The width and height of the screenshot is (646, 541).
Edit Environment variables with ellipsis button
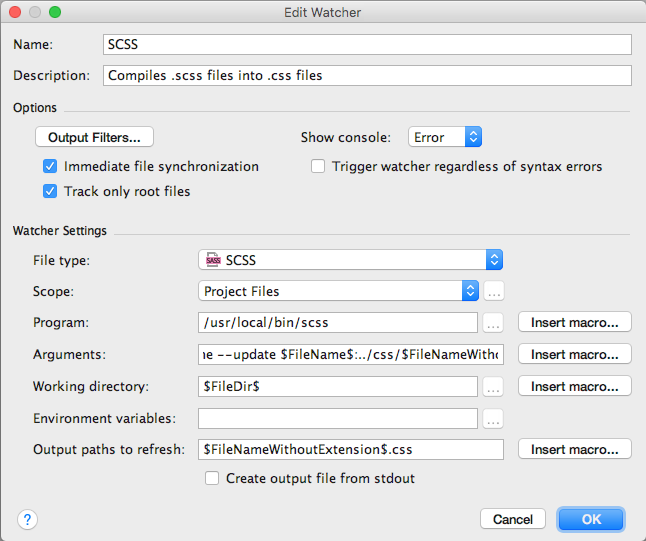pos(493,419)
